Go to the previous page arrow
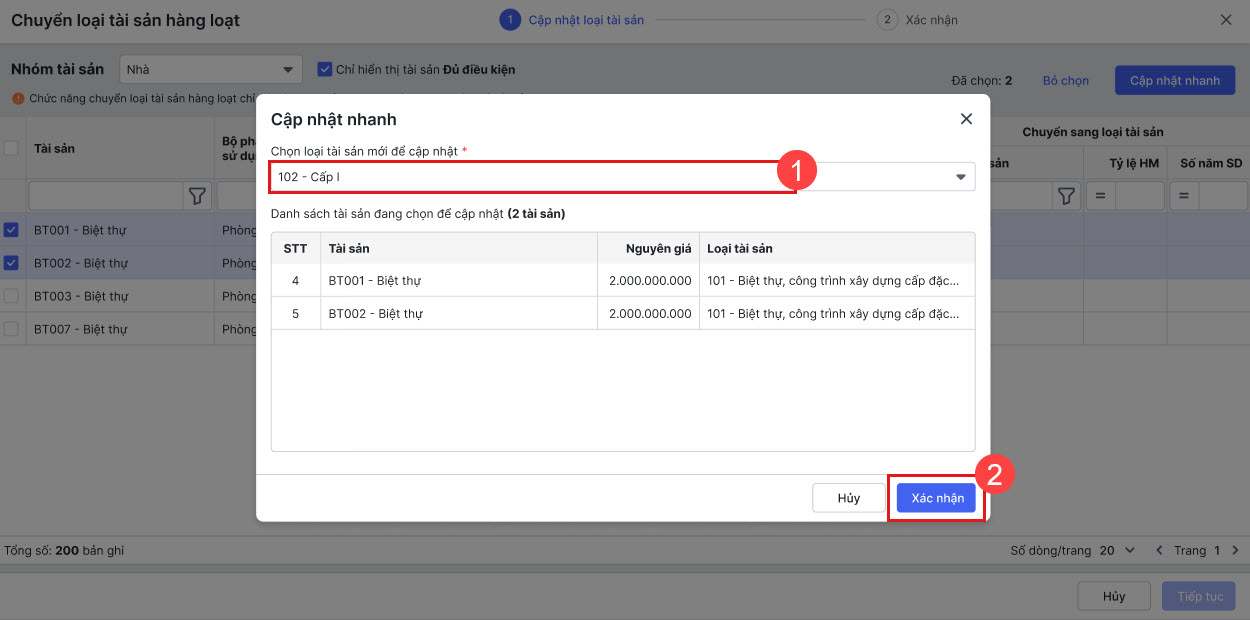The height and width of the screenshot is (620, 1250). 1159,550
